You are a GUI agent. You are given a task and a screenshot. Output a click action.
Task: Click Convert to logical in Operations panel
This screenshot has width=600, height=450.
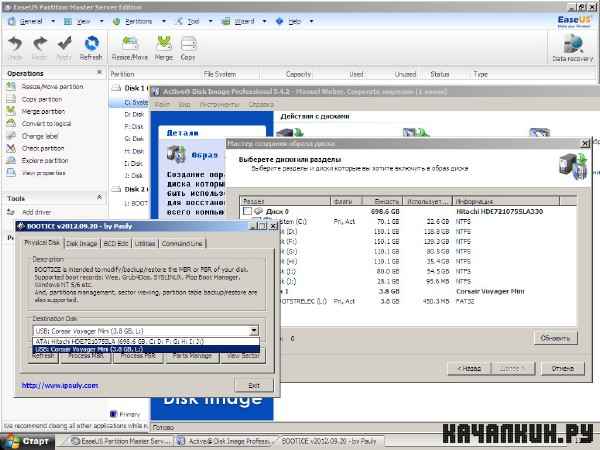point(46,124)
